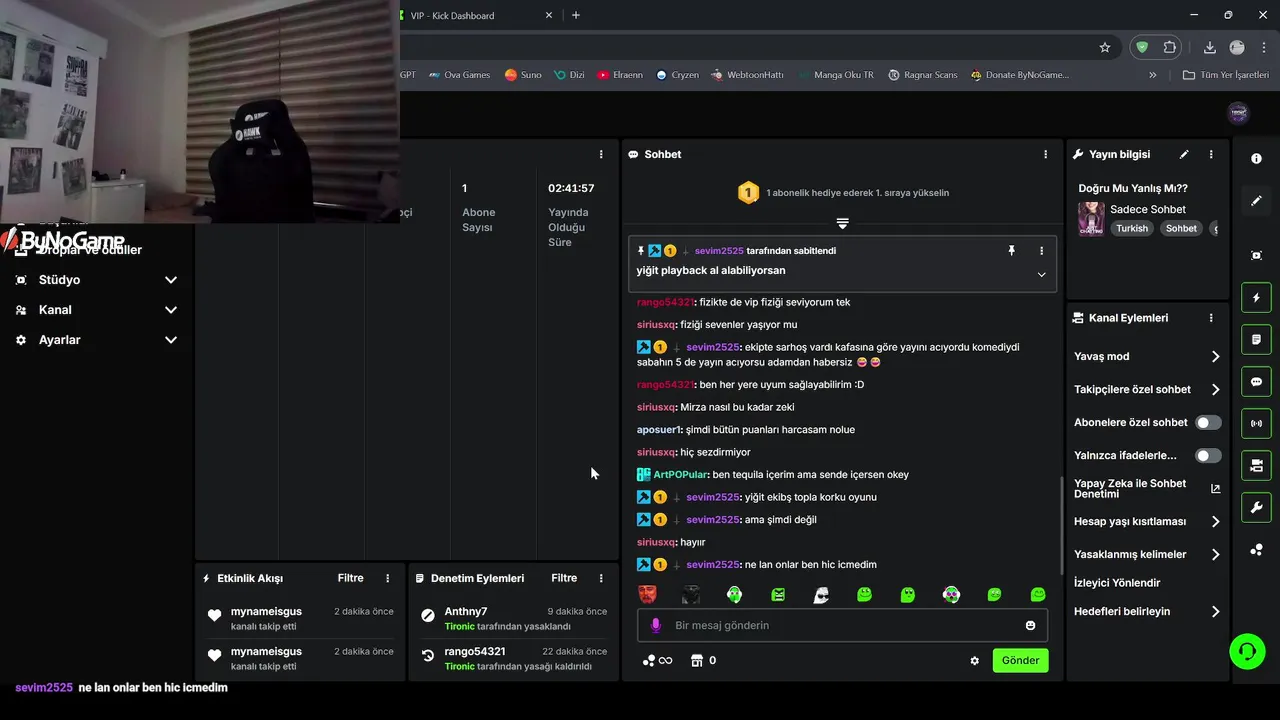Open the info icon in right rail

pos(1256,159)
